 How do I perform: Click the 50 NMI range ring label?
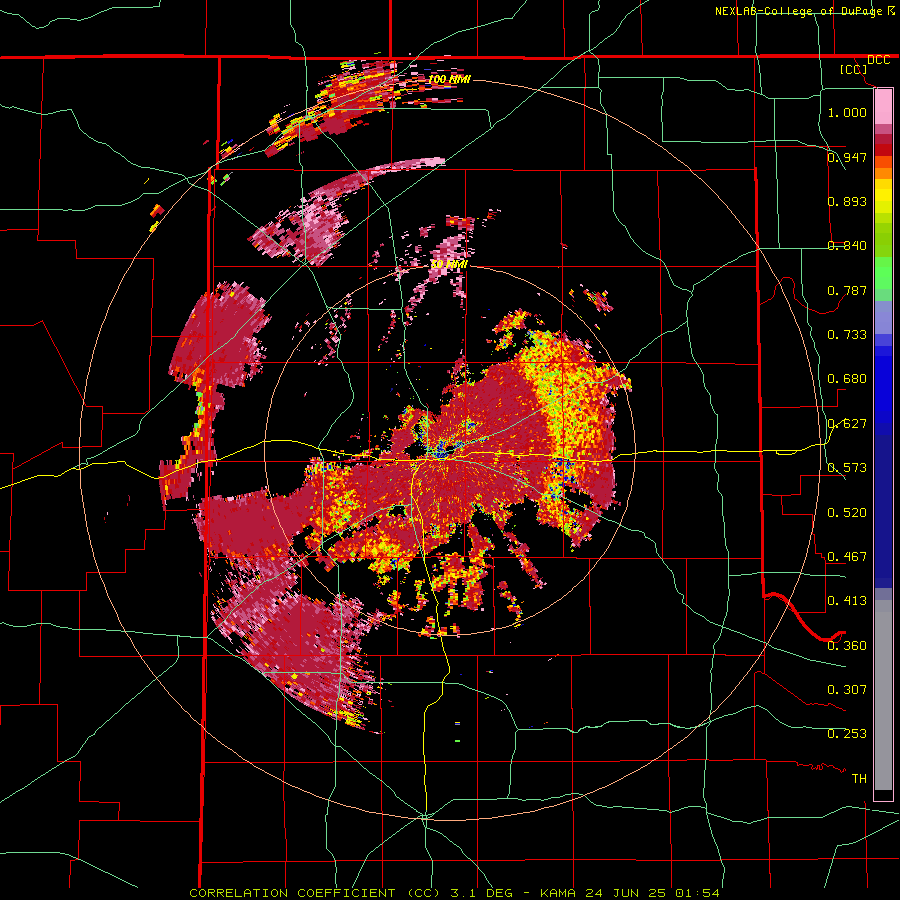[x=449, y=264]
